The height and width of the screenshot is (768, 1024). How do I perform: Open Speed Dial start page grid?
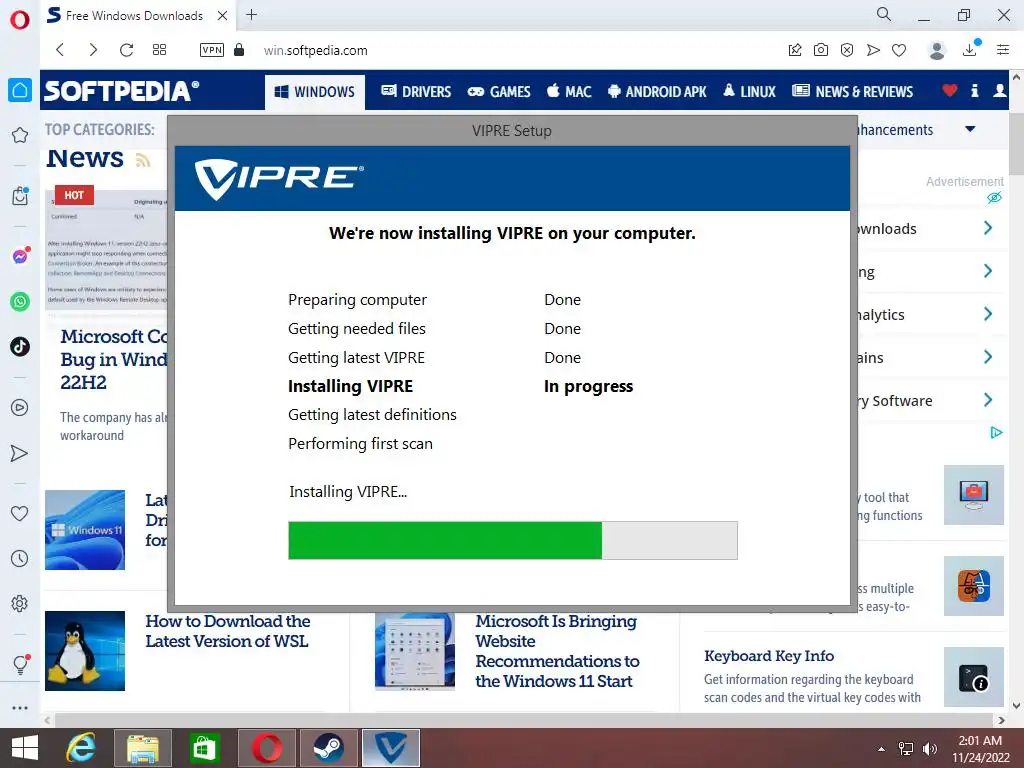pos(159,50)
